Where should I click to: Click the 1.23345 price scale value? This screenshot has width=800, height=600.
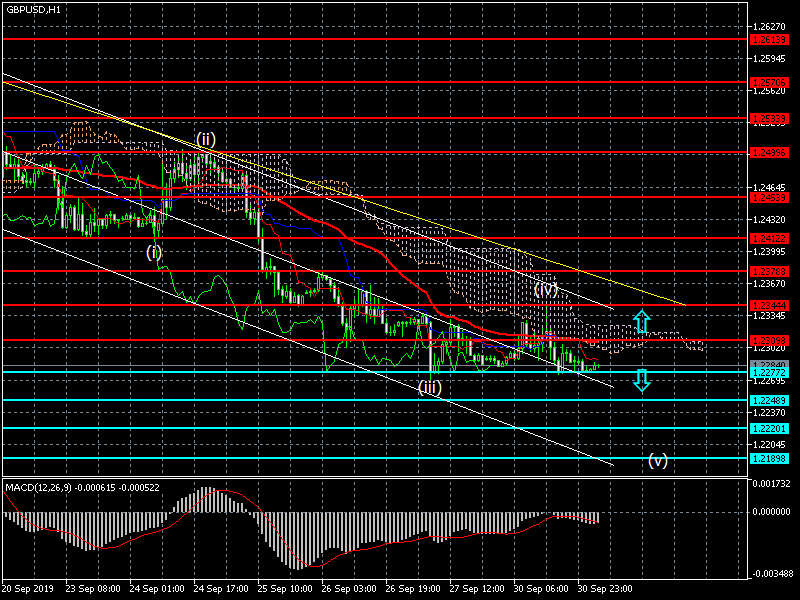click(770, 316)
